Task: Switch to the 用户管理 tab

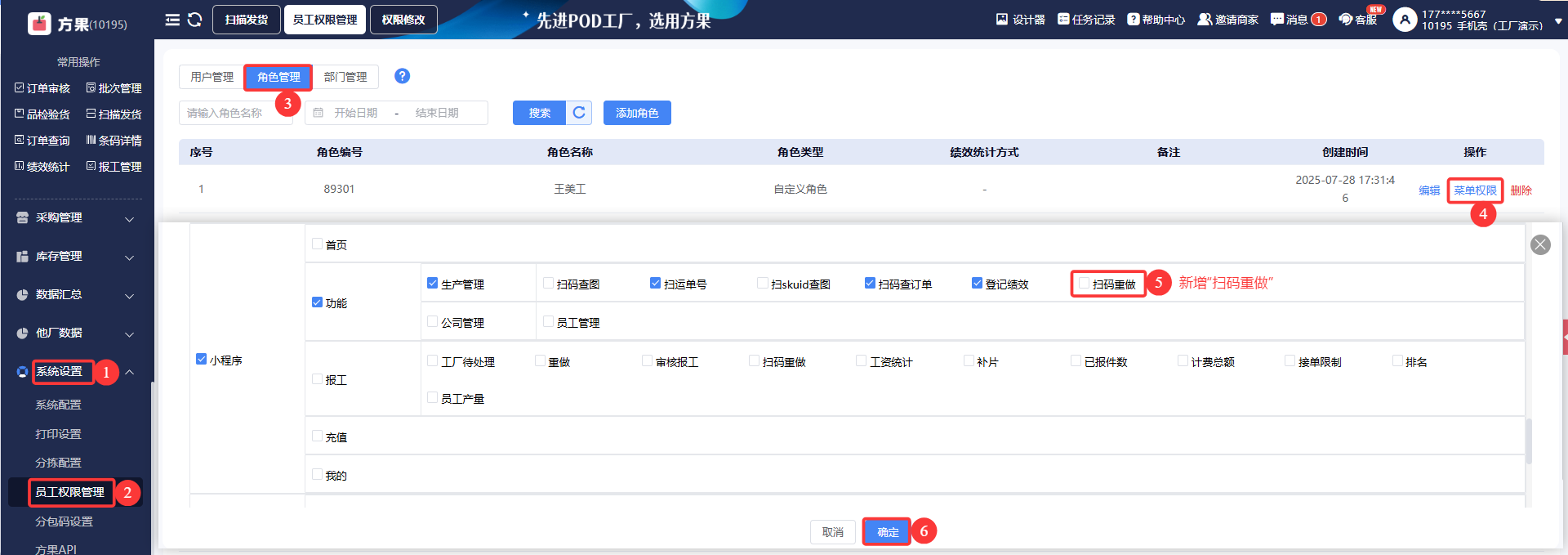Action: (212, 77)
